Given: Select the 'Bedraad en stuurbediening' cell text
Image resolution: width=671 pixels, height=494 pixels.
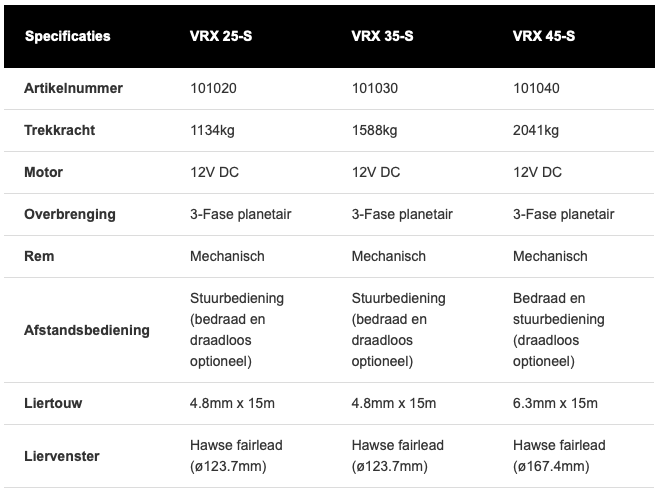Looking at the screenshot, I should click(559, 309).
